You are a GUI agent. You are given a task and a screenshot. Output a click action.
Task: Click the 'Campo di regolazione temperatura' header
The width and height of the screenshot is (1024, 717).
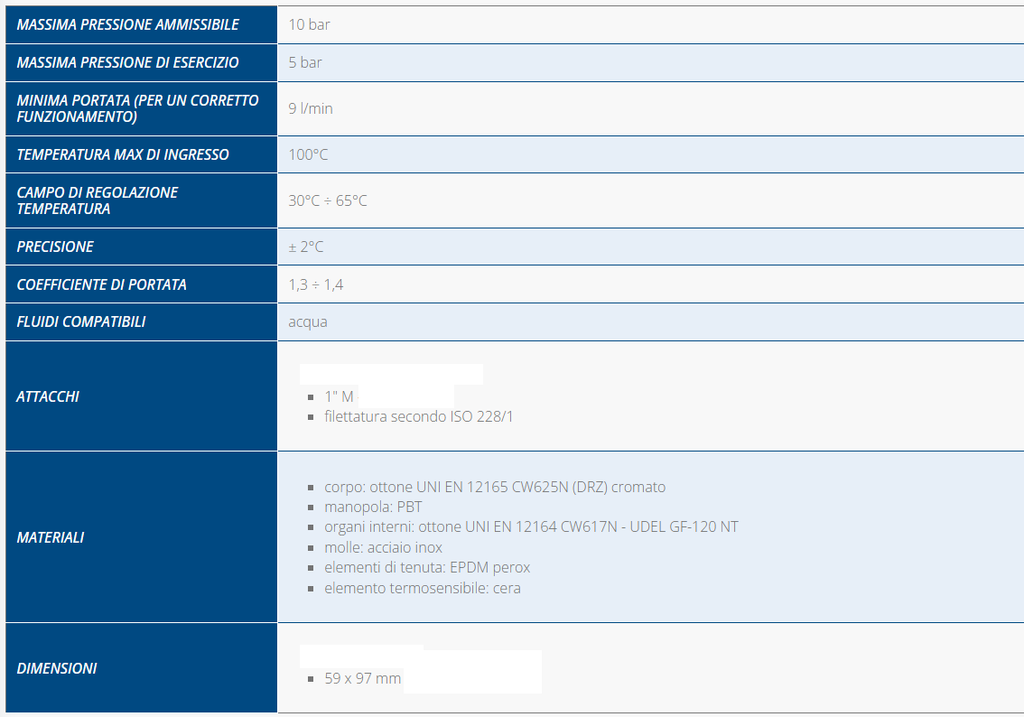click(x=97, y=200)
